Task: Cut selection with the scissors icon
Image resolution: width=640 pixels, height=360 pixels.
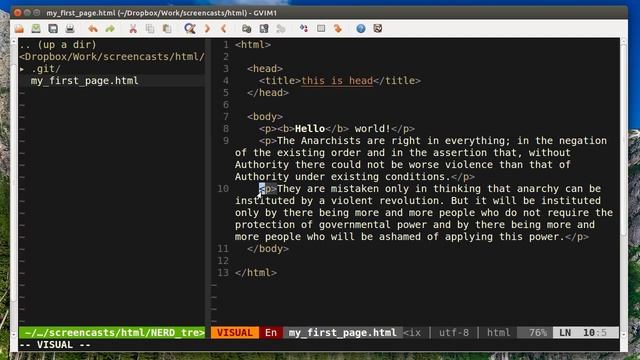Action: point(133,29)
